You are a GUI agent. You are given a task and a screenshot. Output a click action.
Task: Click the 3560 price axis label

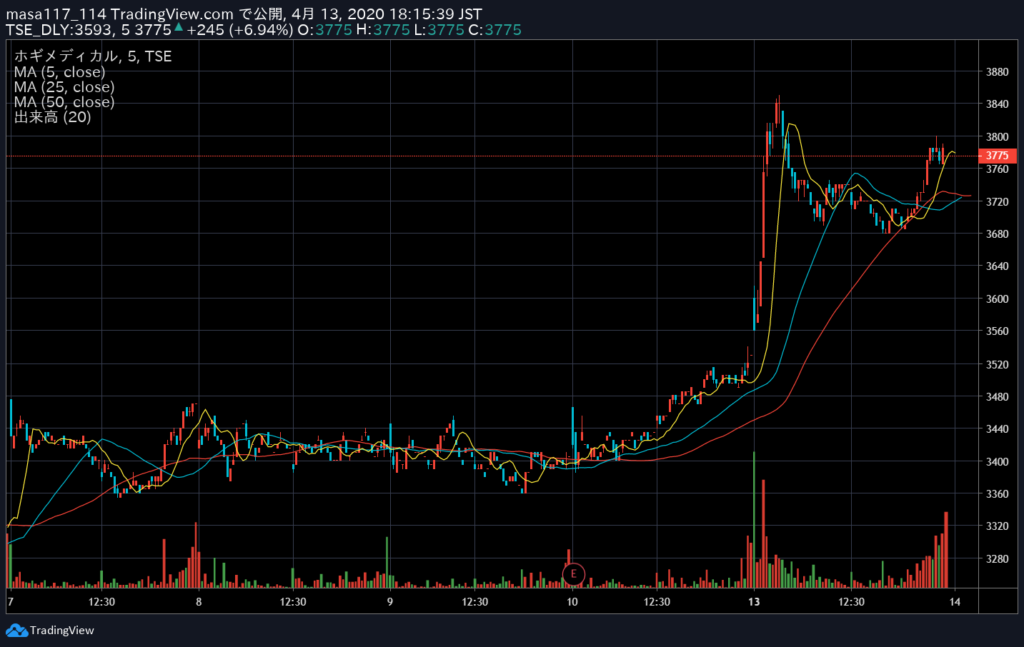click(997, 331)
